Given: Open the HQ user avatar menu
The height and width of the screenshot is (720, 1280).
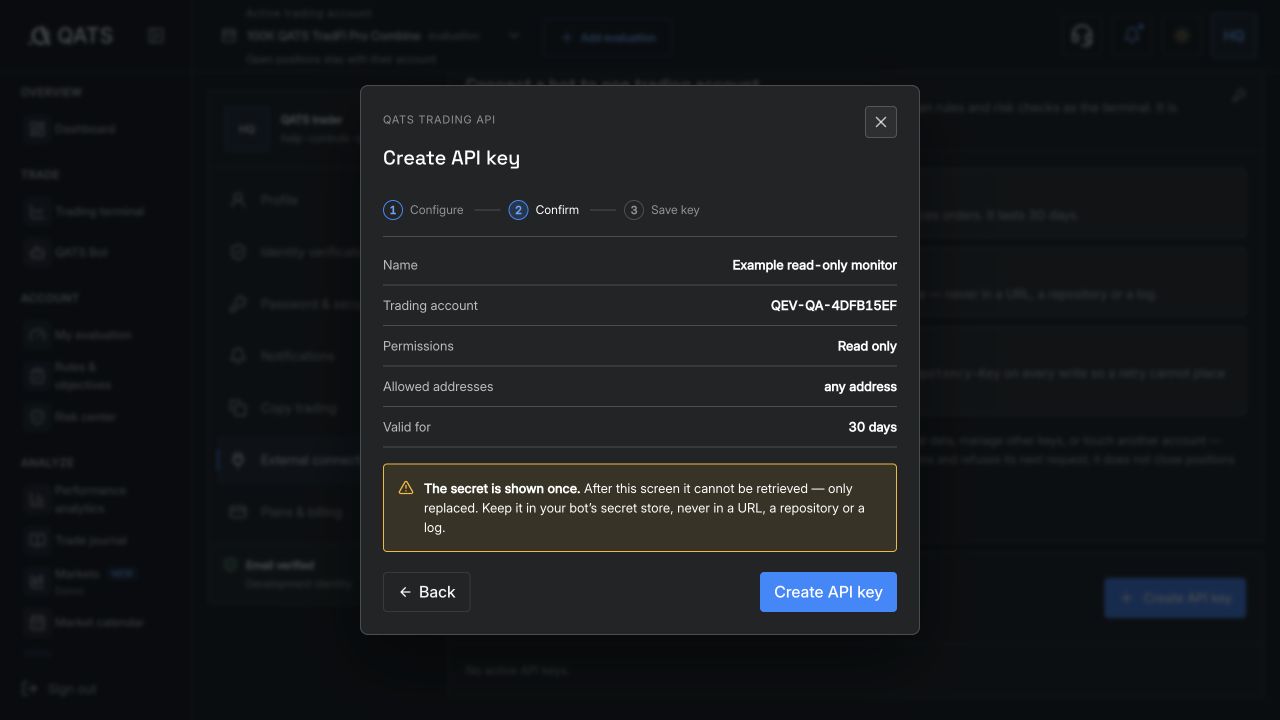Looking at the screenshot, I should (1234, 36).
